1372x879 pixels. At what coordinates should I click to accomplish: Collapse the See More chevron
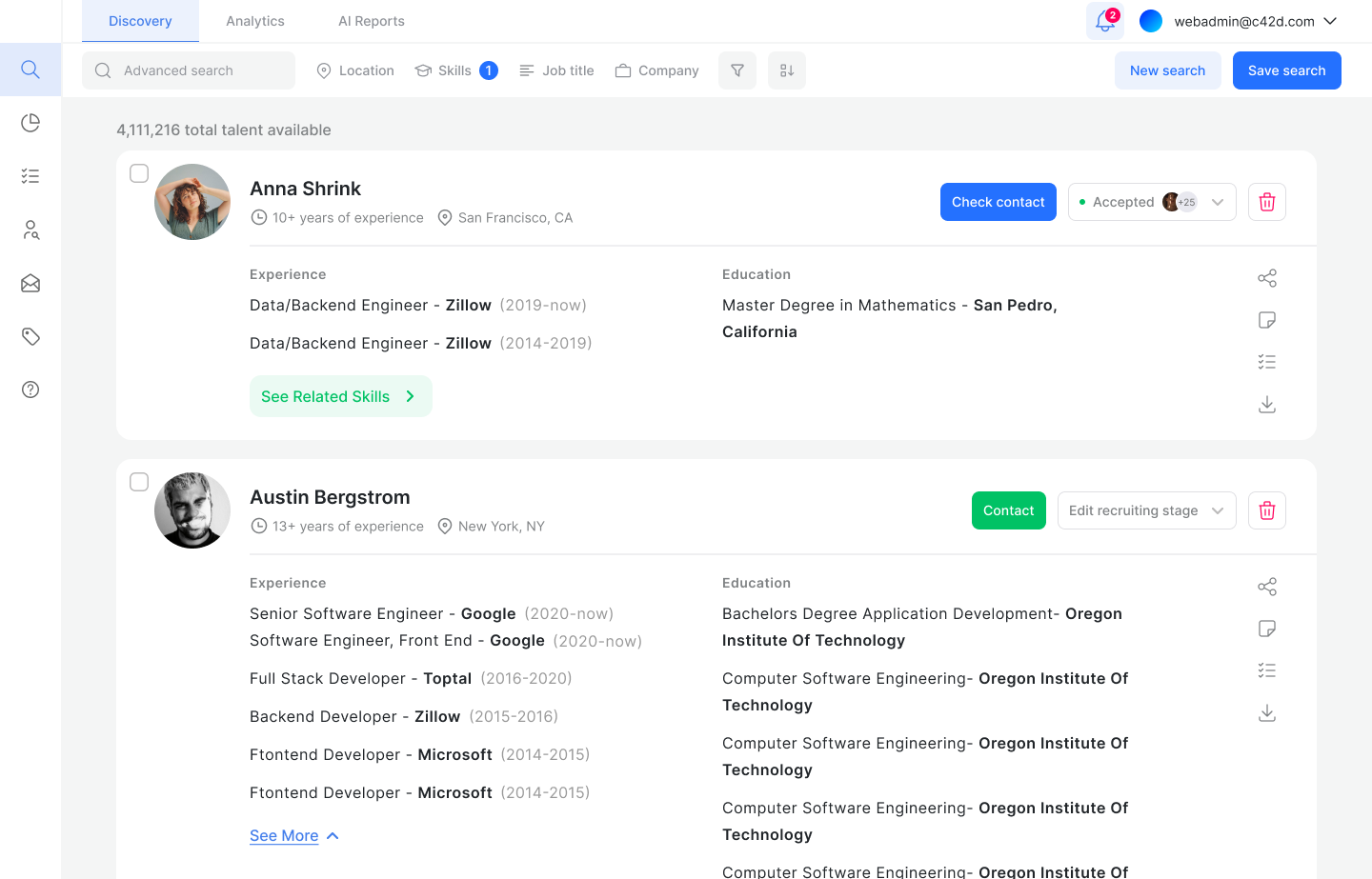point(333,836)
